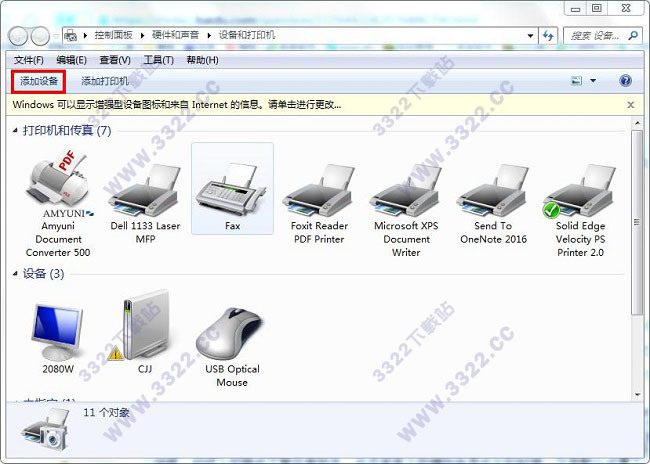Click the devices icon at address bar start
This screenshot has width=650, height=464.
(x=71, y=36)
